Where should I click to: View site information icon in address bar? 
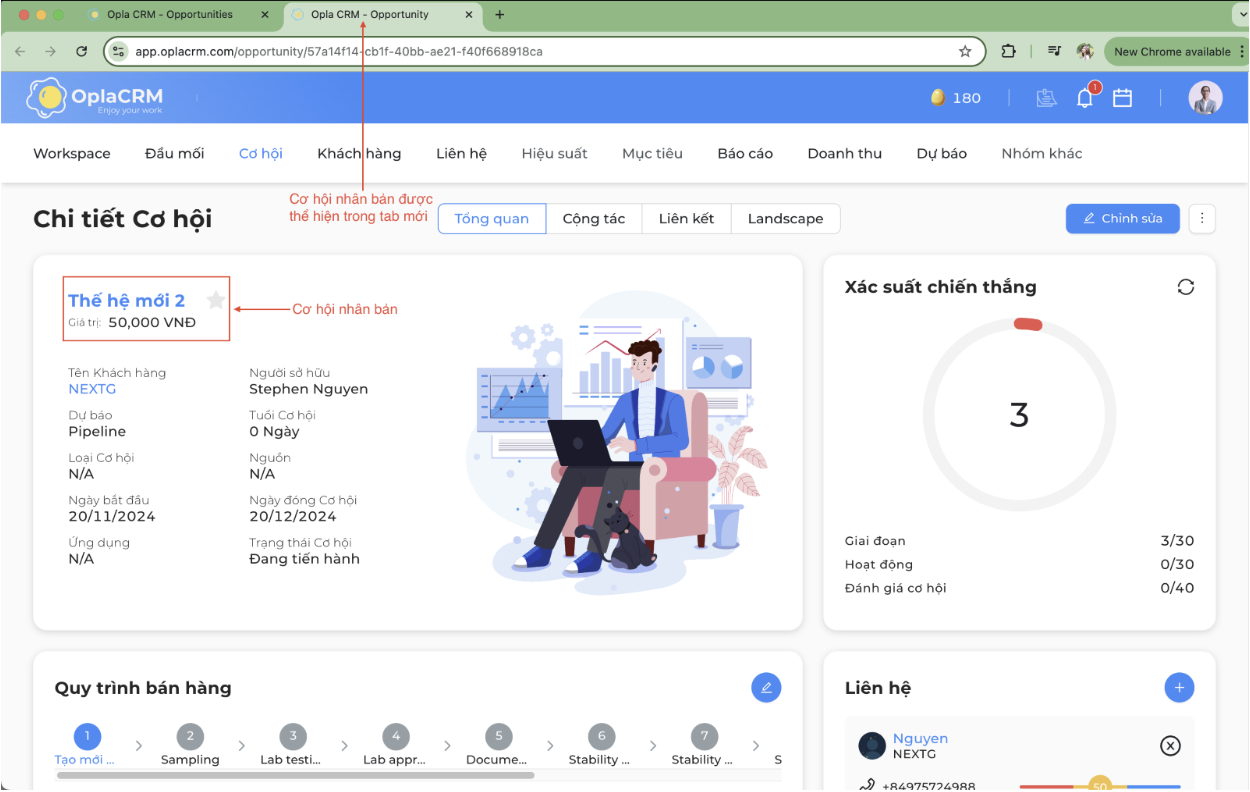pos(119,51)
